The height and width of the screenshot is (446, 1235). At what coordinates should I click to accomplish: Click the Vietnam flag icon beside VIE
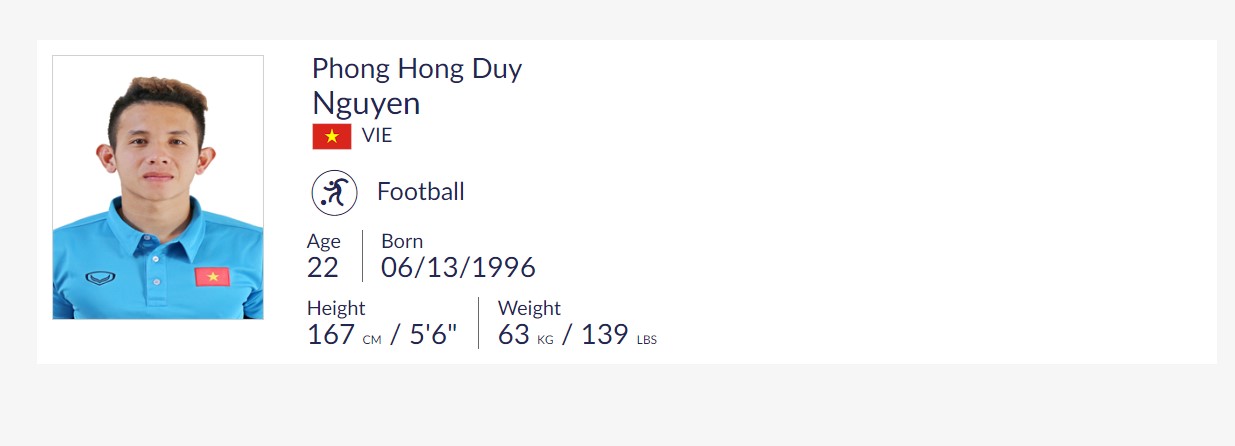[x=331, y=136]
